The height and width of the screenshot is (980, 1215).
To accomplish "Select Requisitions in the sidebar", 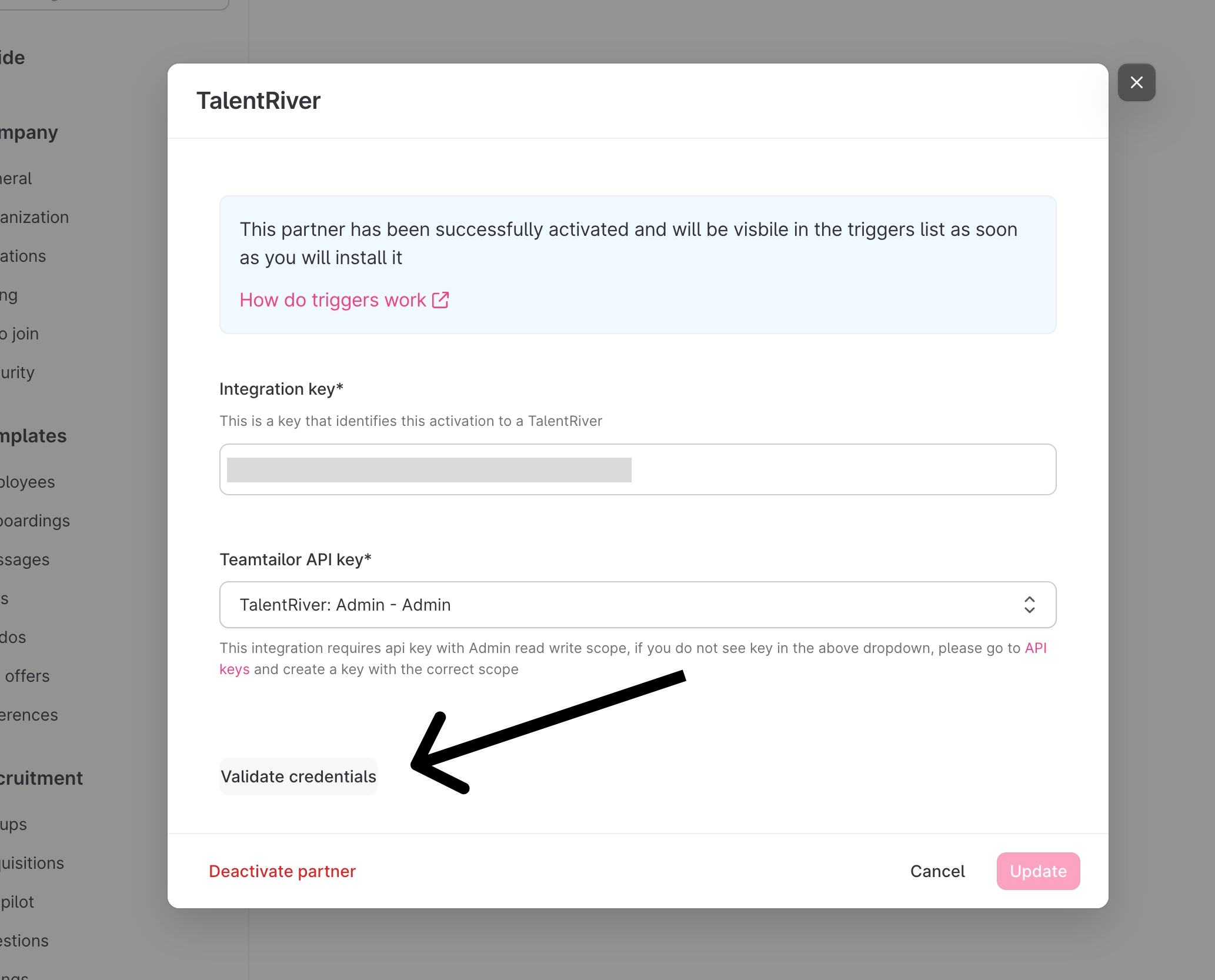I will point(32,863).
